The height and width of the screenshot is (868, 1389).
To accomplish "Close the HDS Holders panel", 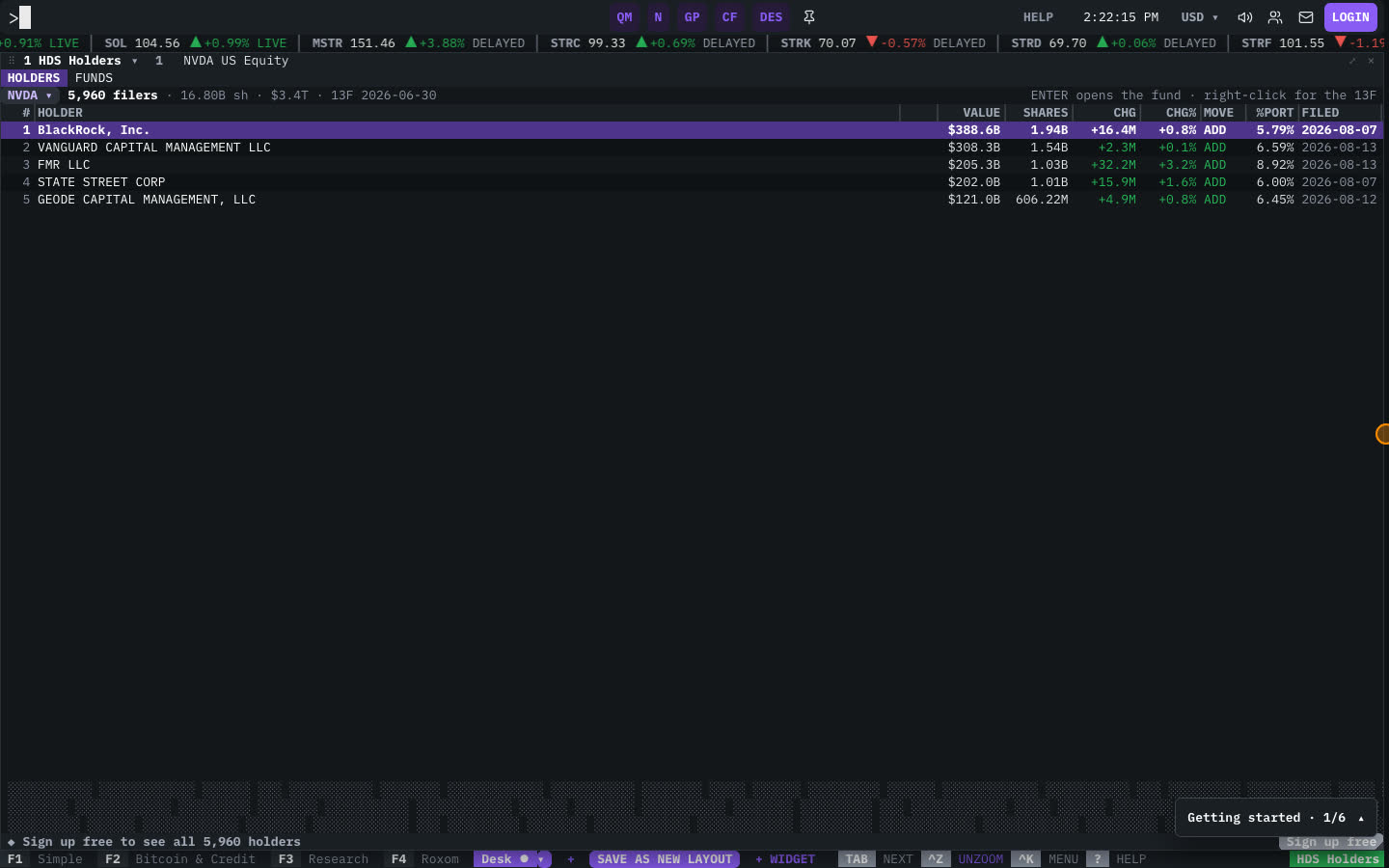I will (1371, 61).
